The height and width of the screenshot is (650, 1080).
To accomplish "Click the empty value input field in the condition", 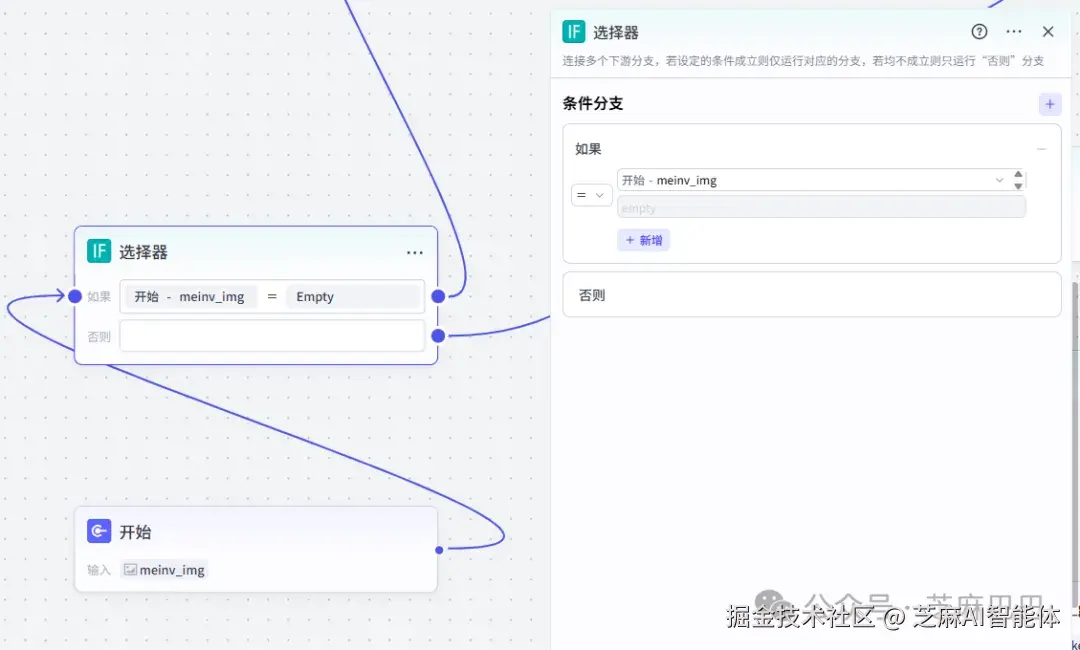I will pos(820,206).
